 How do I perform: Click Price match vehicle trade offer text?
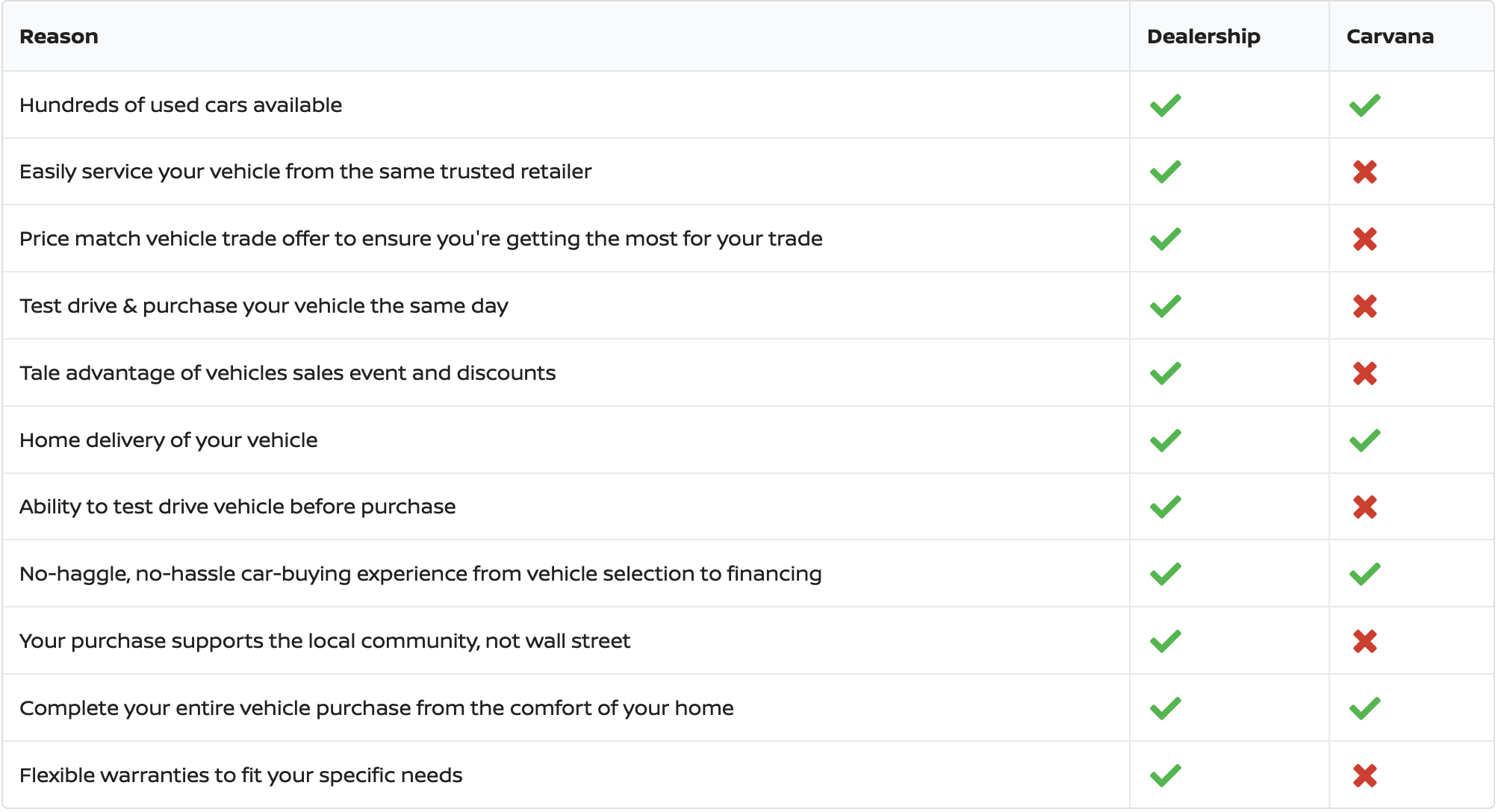tap(420, 239)
